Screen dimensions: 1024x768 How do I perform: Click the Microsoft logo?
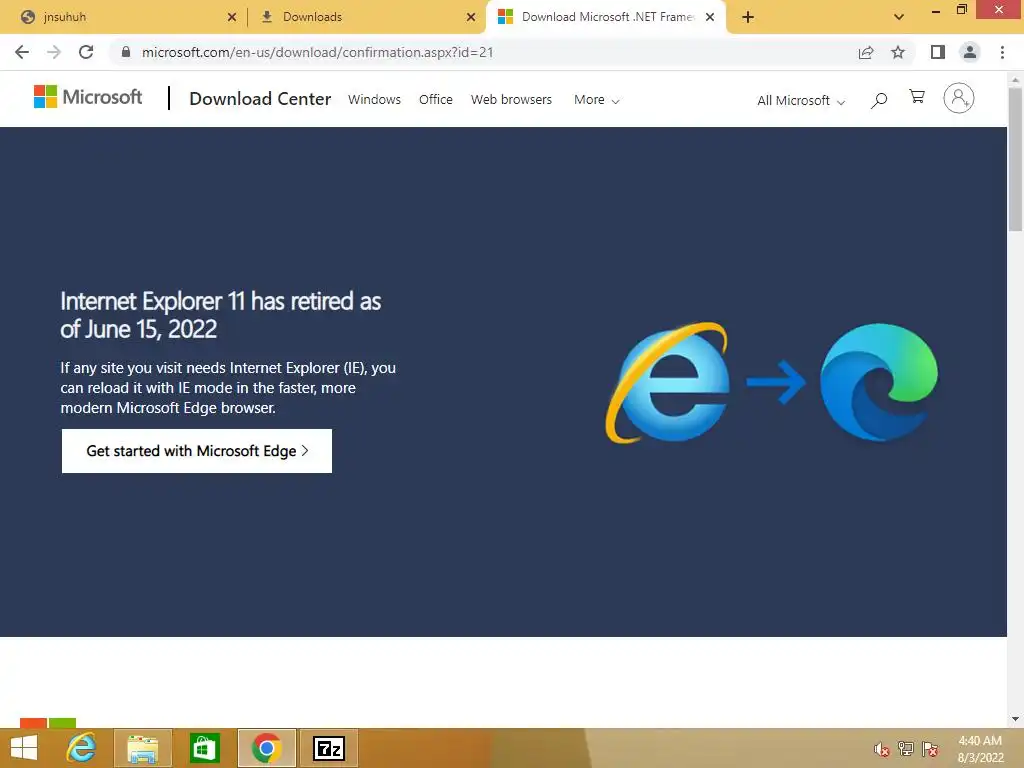click(x=88, y=97)
